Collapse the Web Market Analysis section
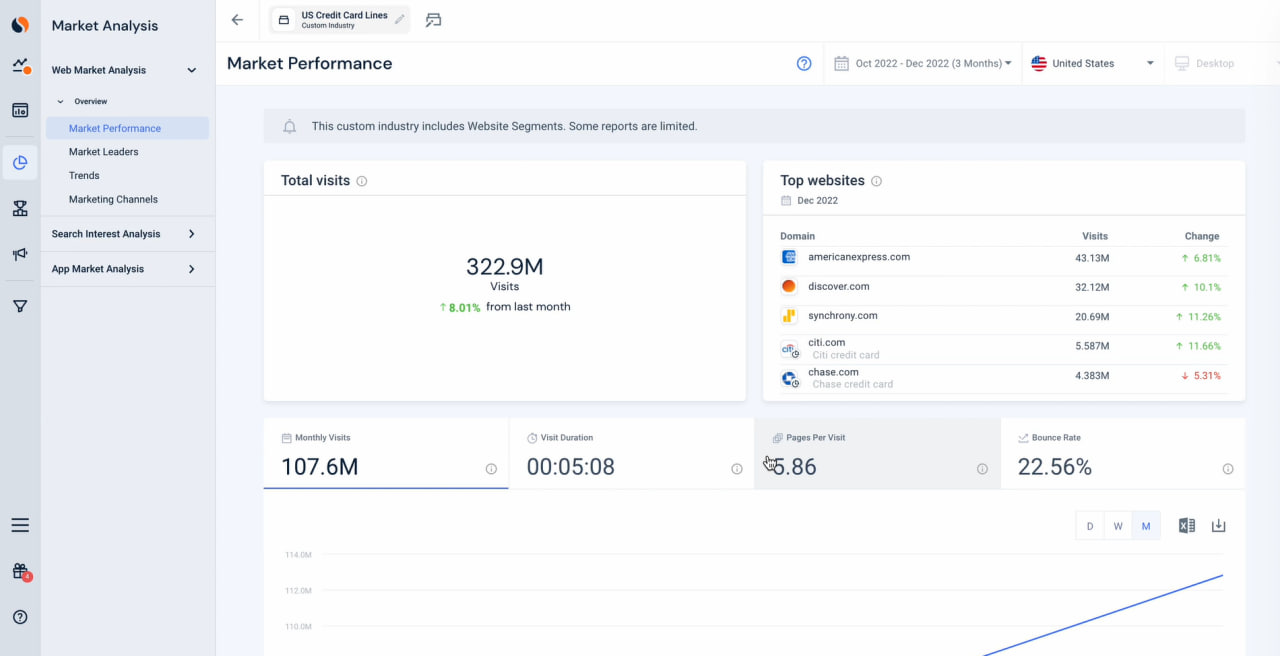1280x656 pixels. [x=191, y=69]
